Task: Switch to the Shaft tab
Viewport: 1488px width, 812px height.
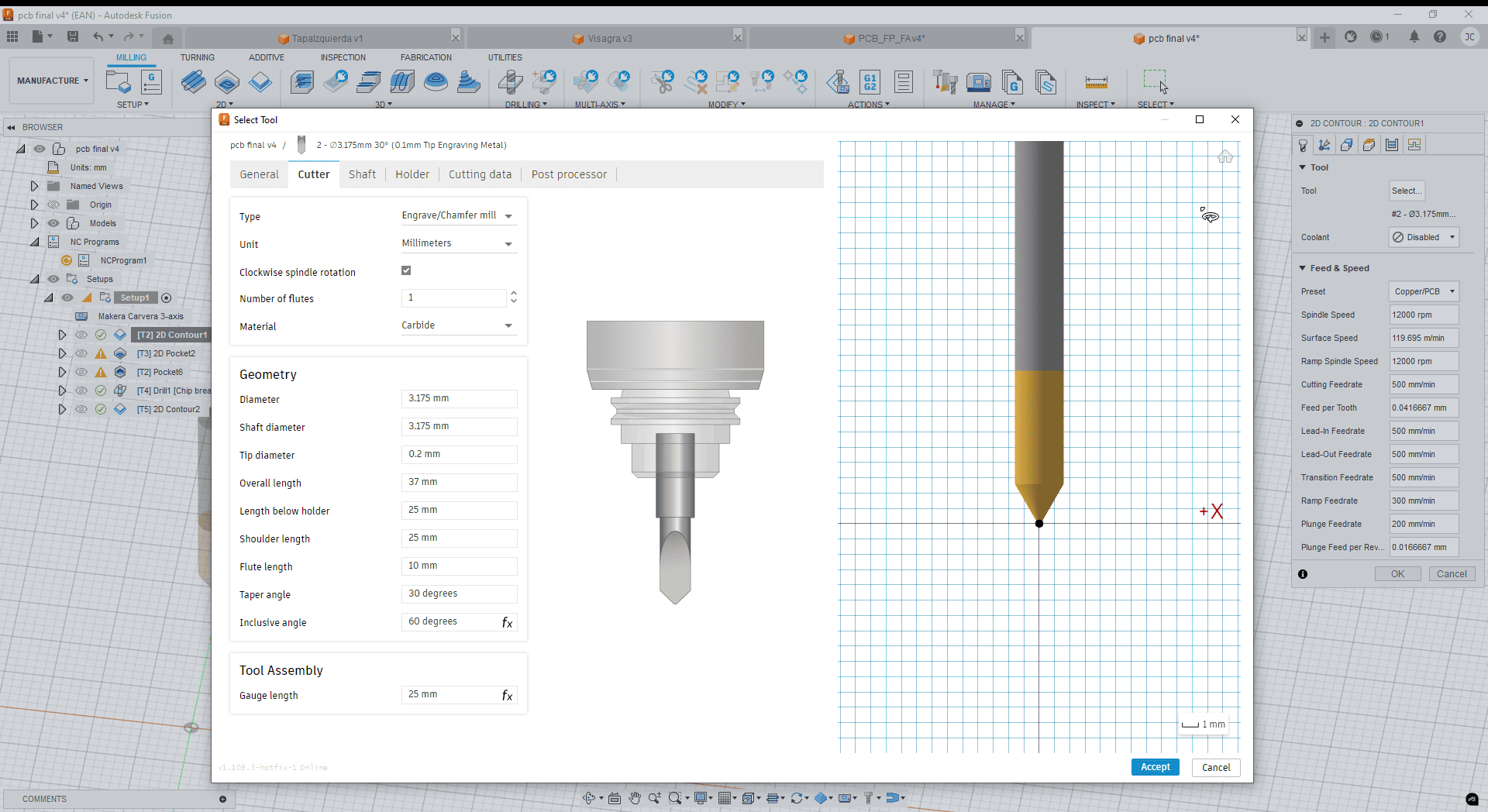Action: click(362, 174)
